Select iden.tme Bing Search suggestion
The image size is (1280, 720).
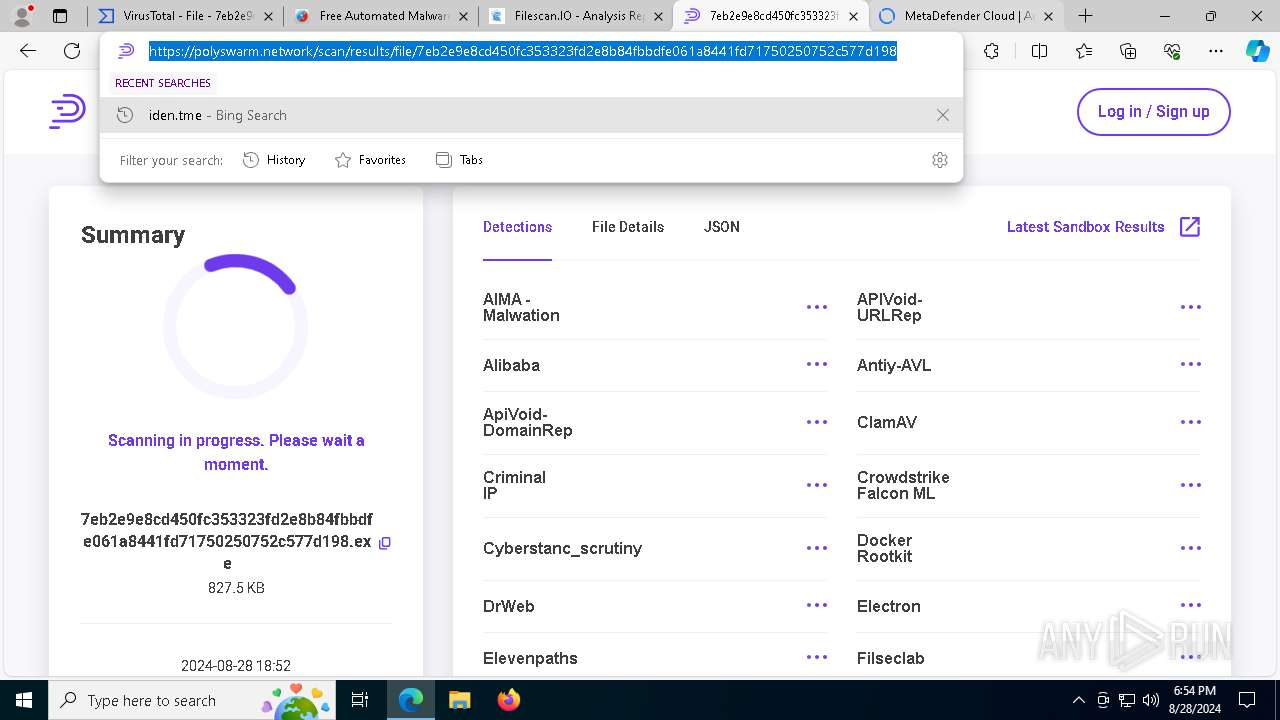pyautogui.click(x=531, y=115)
